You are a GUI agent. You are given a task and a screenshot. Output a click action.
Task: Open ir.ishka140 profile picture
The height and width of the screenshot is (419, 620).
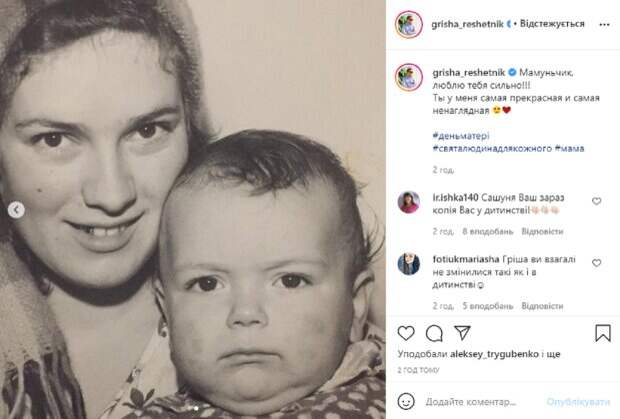click(x=408, y=202)
